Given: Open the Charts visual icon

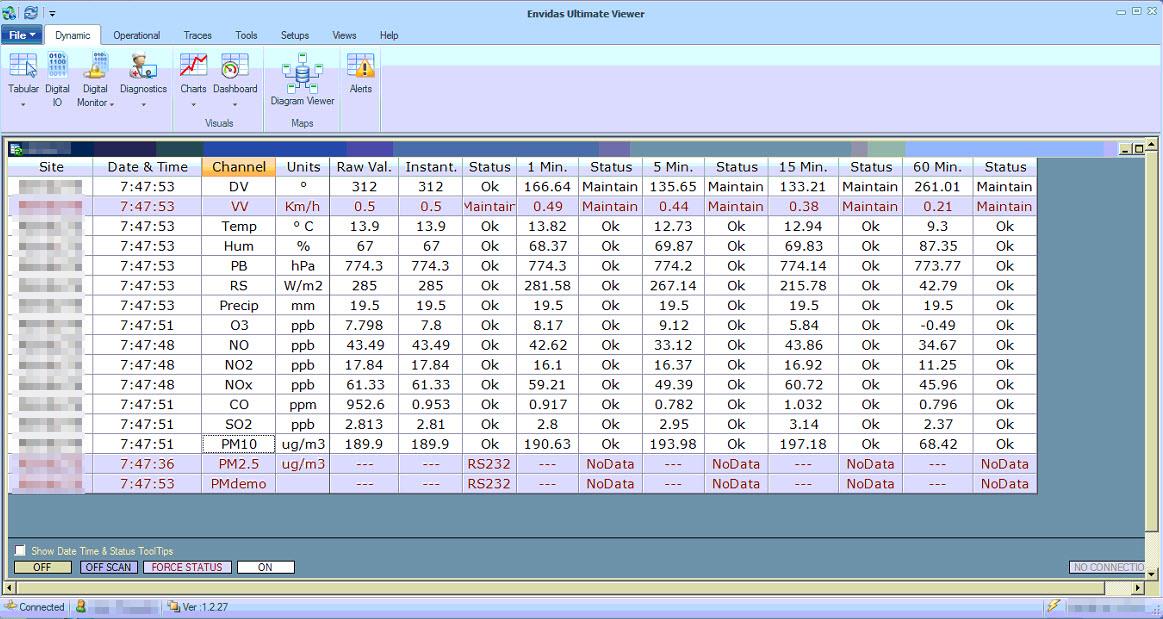Looking at the screenshot, I should 193,66.
